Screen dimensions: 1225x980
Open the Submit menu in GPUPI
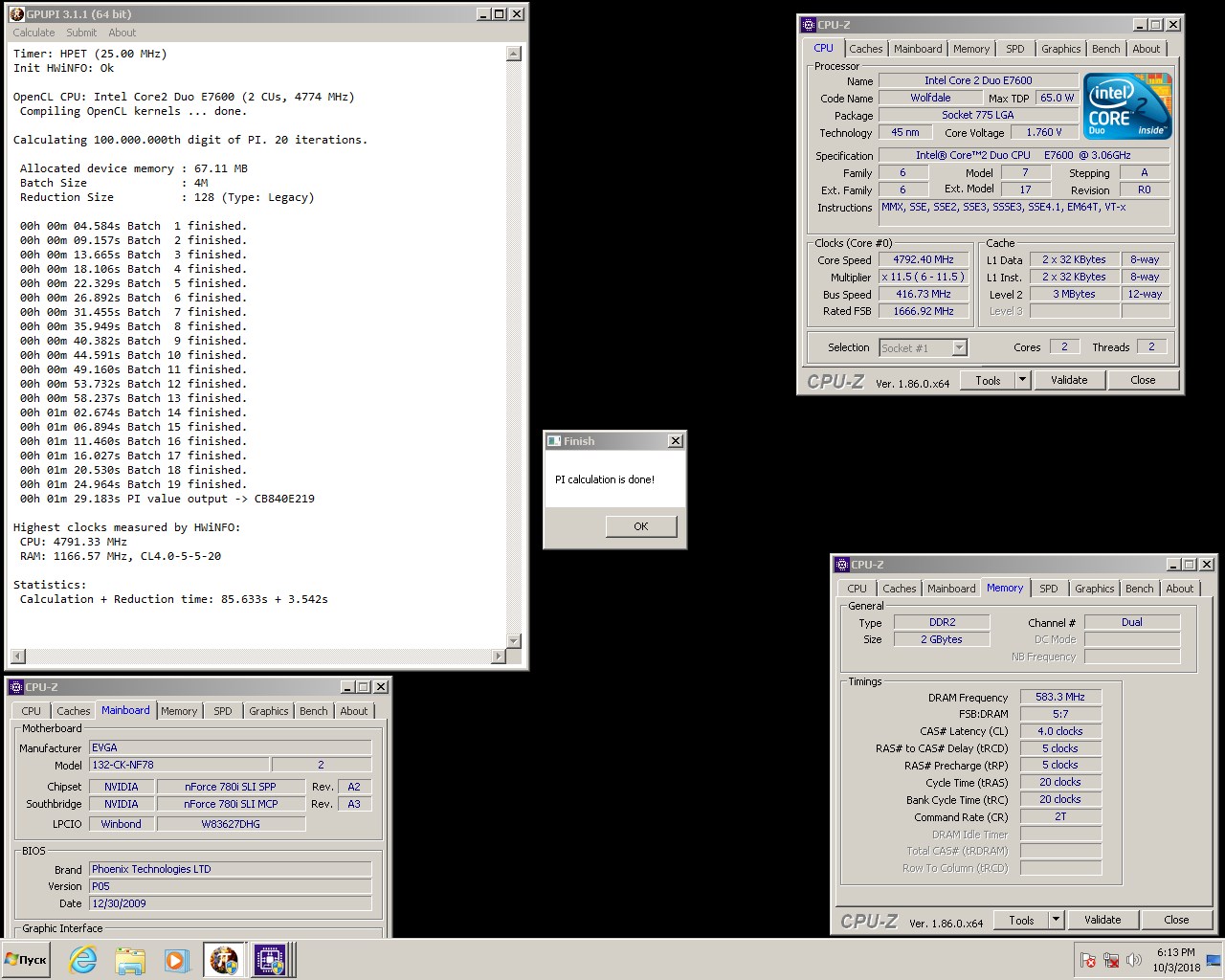[x=81, y=33]
